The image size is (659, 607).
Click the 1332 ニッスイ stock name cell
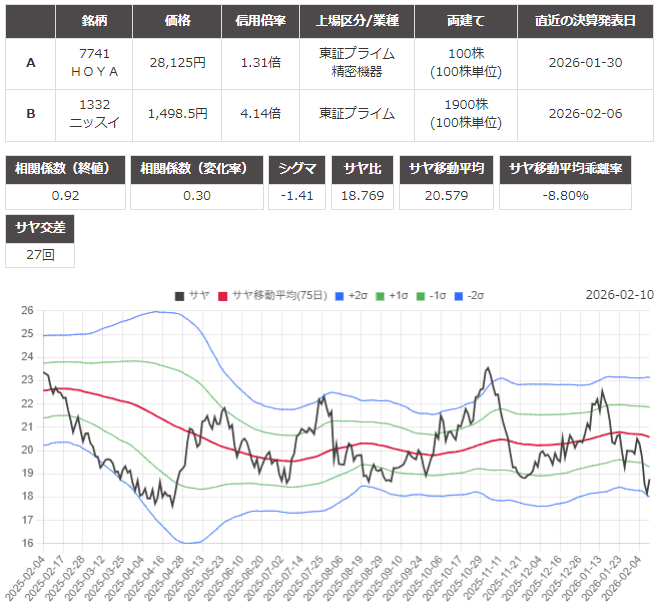coord(99,114)
